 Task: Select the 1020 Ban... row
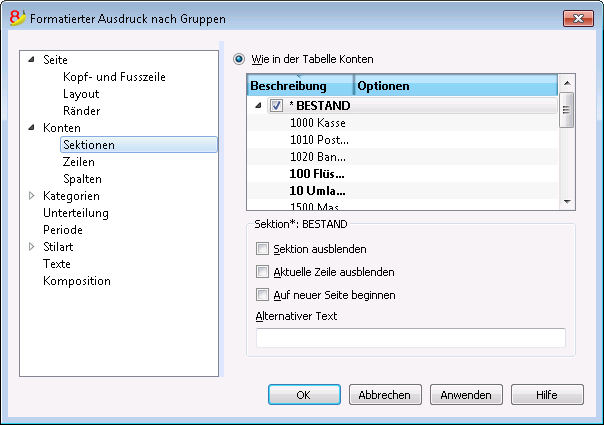pyautogui.click(x=403, y=156)
